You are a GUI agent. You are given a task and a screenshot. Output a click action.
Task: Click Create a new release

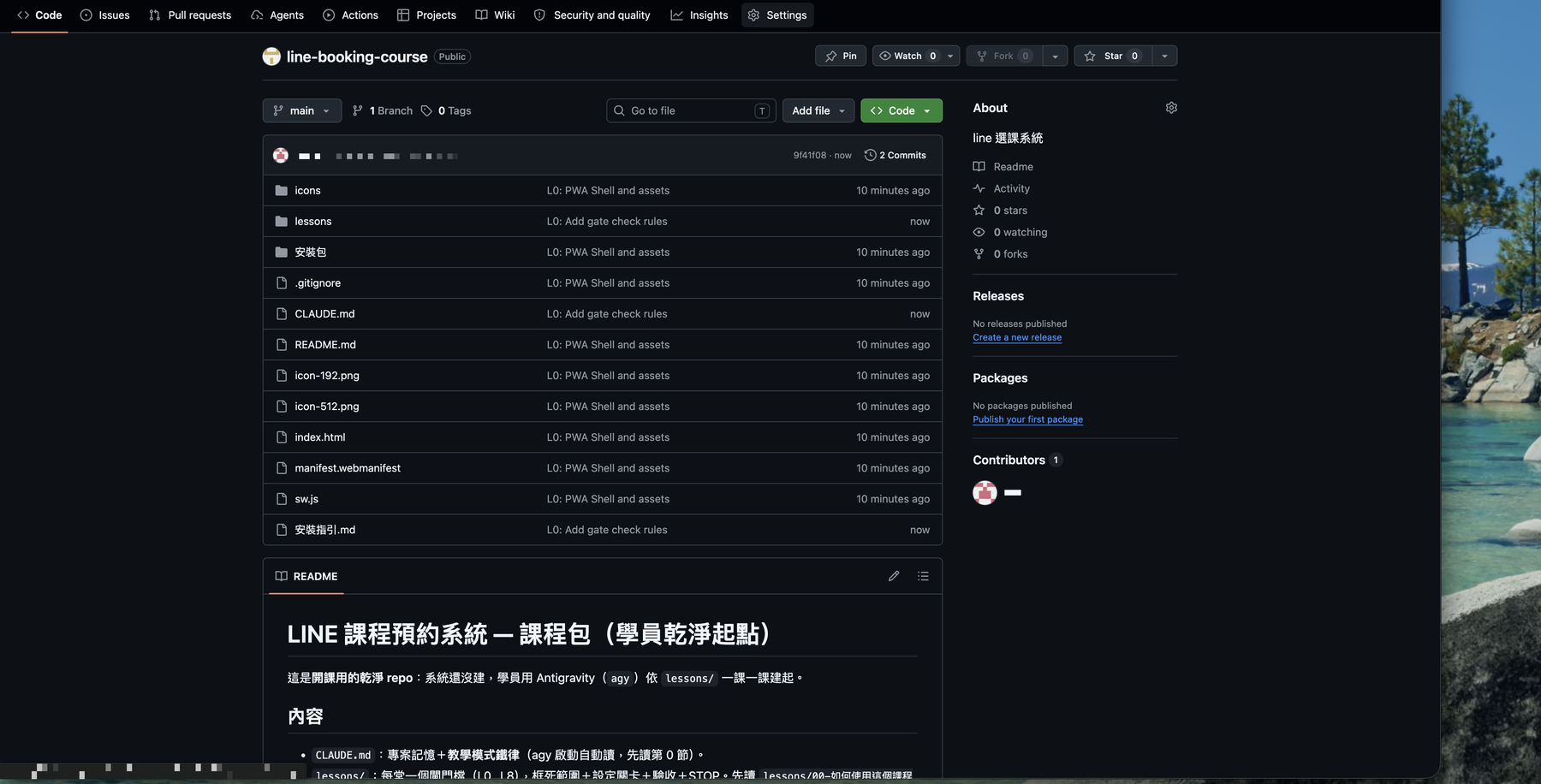click(1017, 337)
